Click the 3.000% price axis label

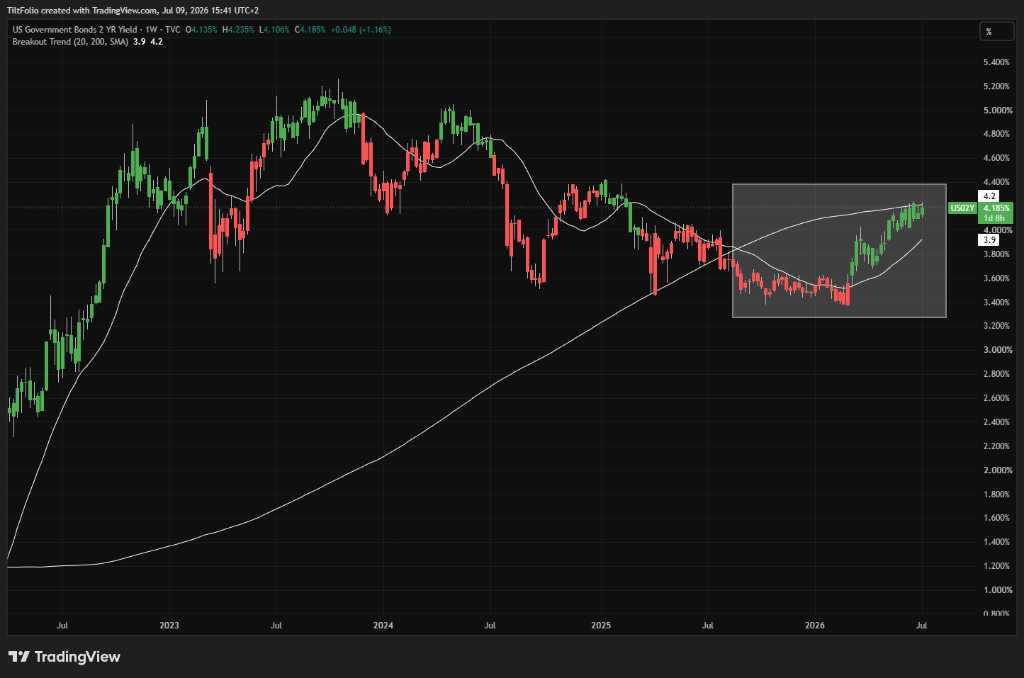click(997, 349)
